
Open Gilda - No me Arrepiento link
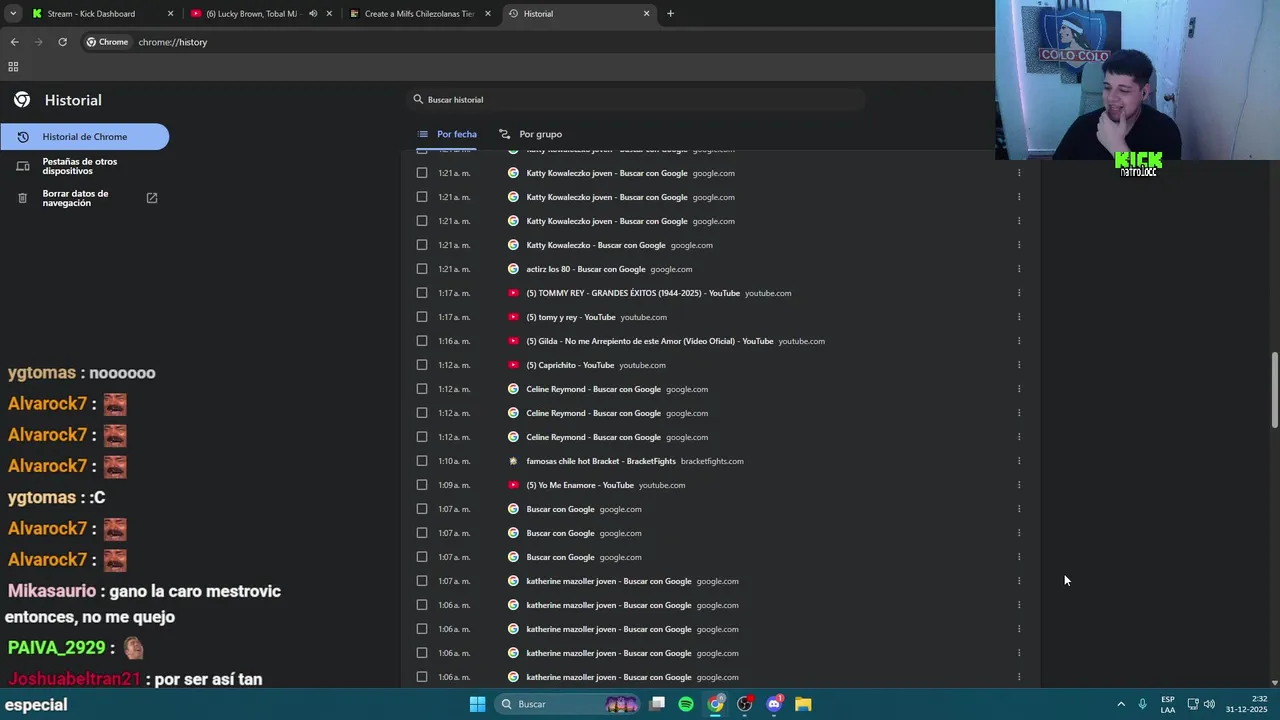click(650, 341)
